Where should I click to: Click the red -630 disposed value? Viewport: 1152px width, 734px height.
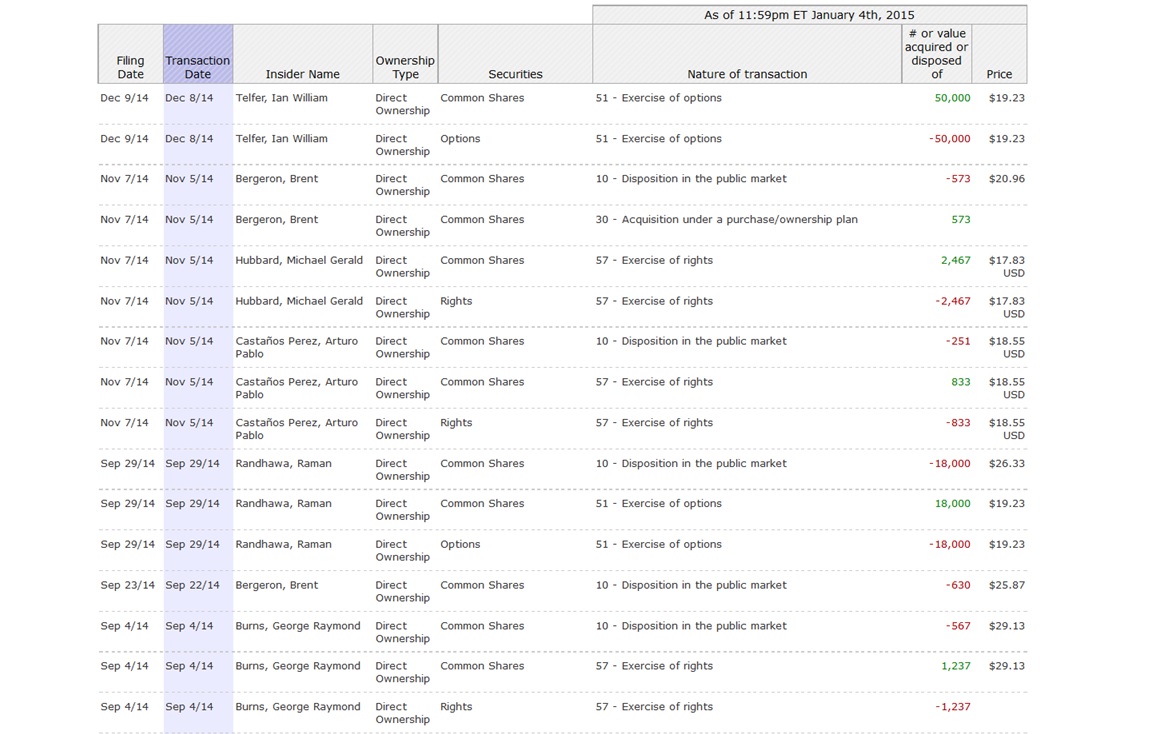click(958, 586)
